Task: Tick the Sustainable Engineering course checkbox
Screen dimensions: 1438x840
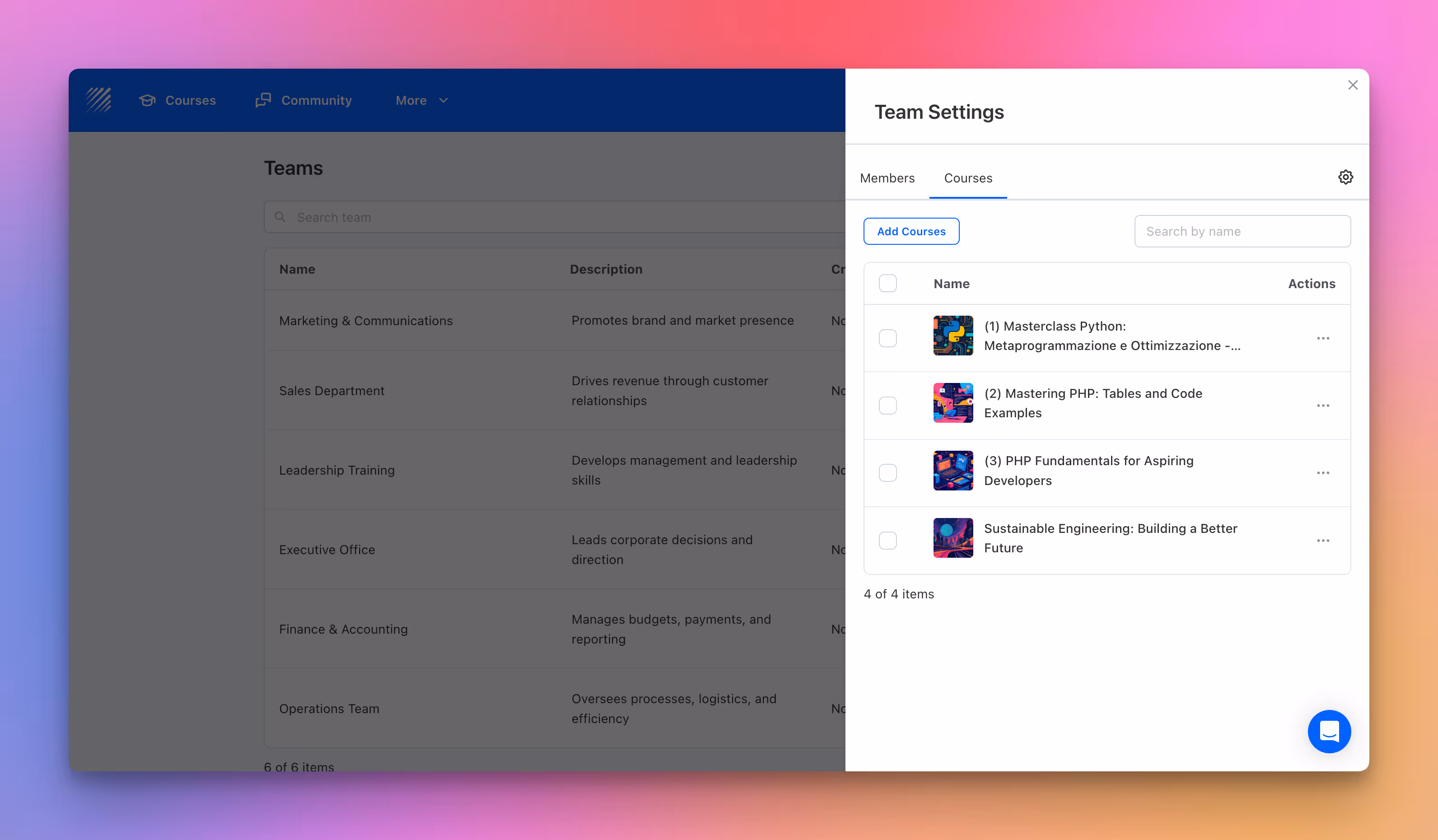Action: pyautogui.click(x=887, y=541)
